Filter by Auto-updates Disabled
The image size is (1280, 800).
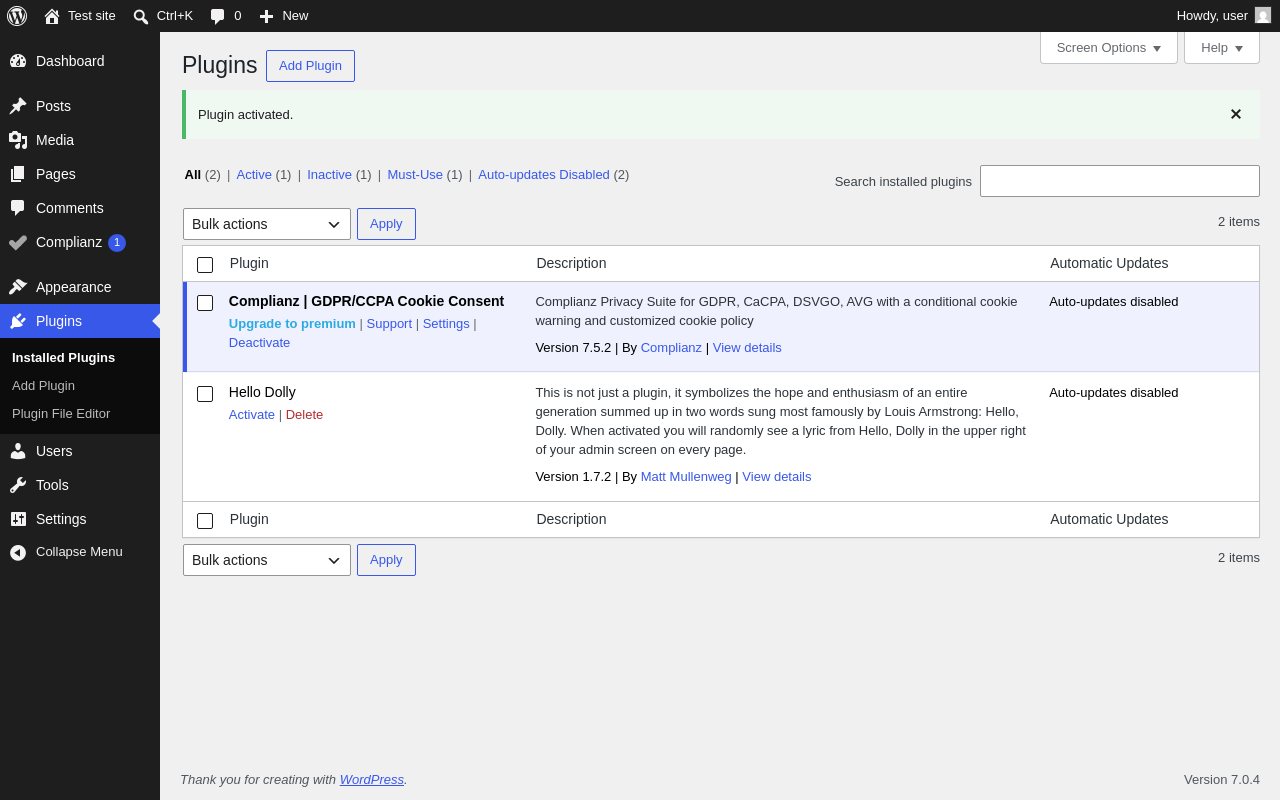click(x=544, y=174)
